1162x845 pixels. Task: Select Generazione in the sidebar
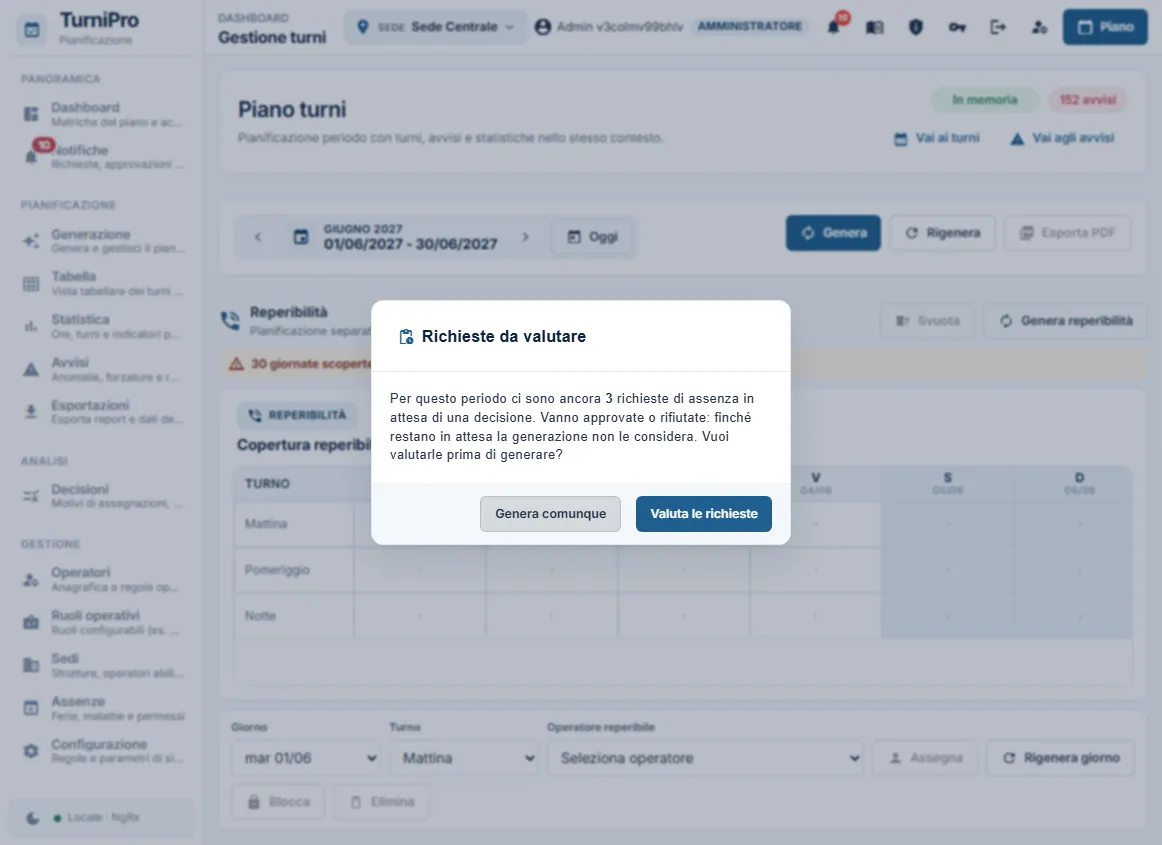[x=102, y=241]
